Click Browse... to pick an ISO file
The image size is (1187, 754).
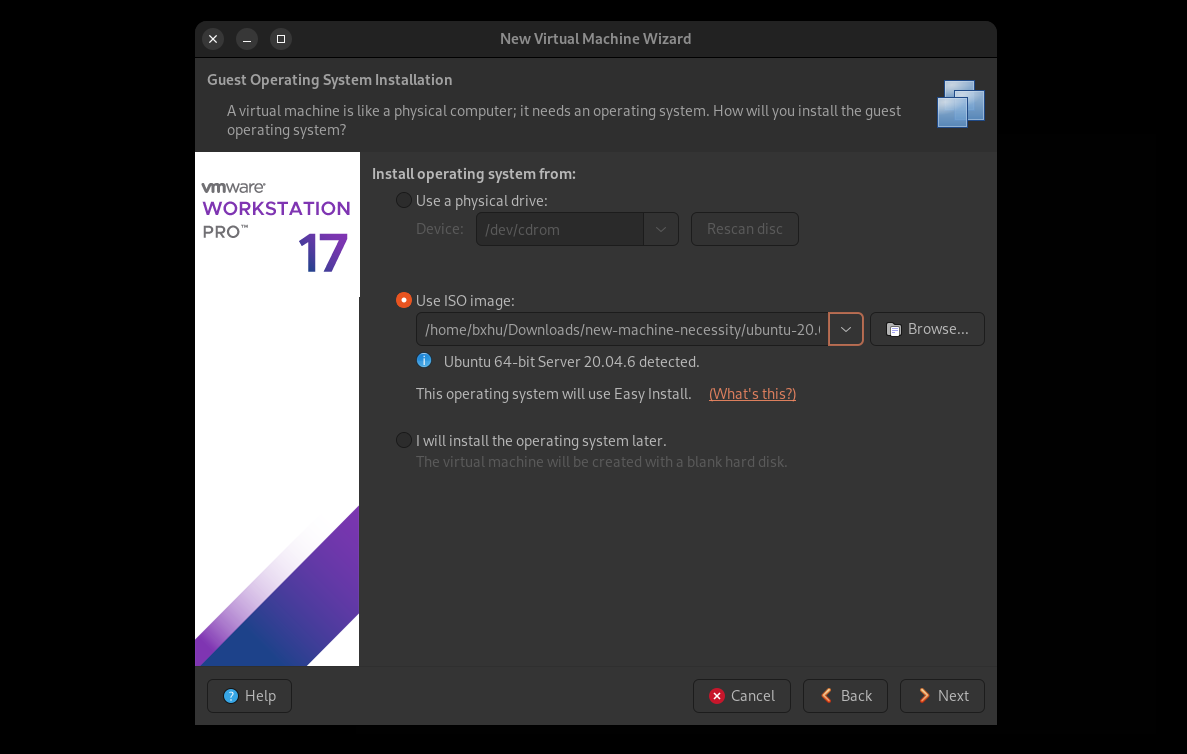click(927, 329)
